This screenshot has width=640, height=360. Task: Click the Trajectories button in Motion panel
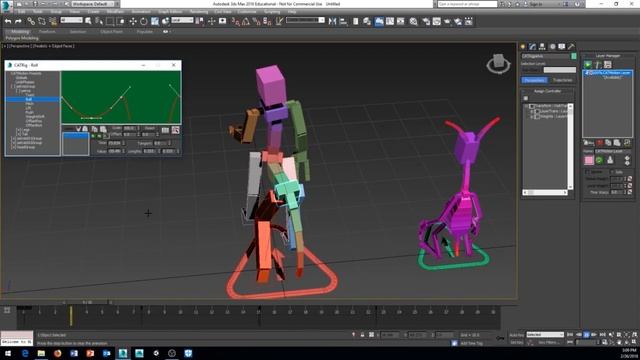click(x=562, y=80)
